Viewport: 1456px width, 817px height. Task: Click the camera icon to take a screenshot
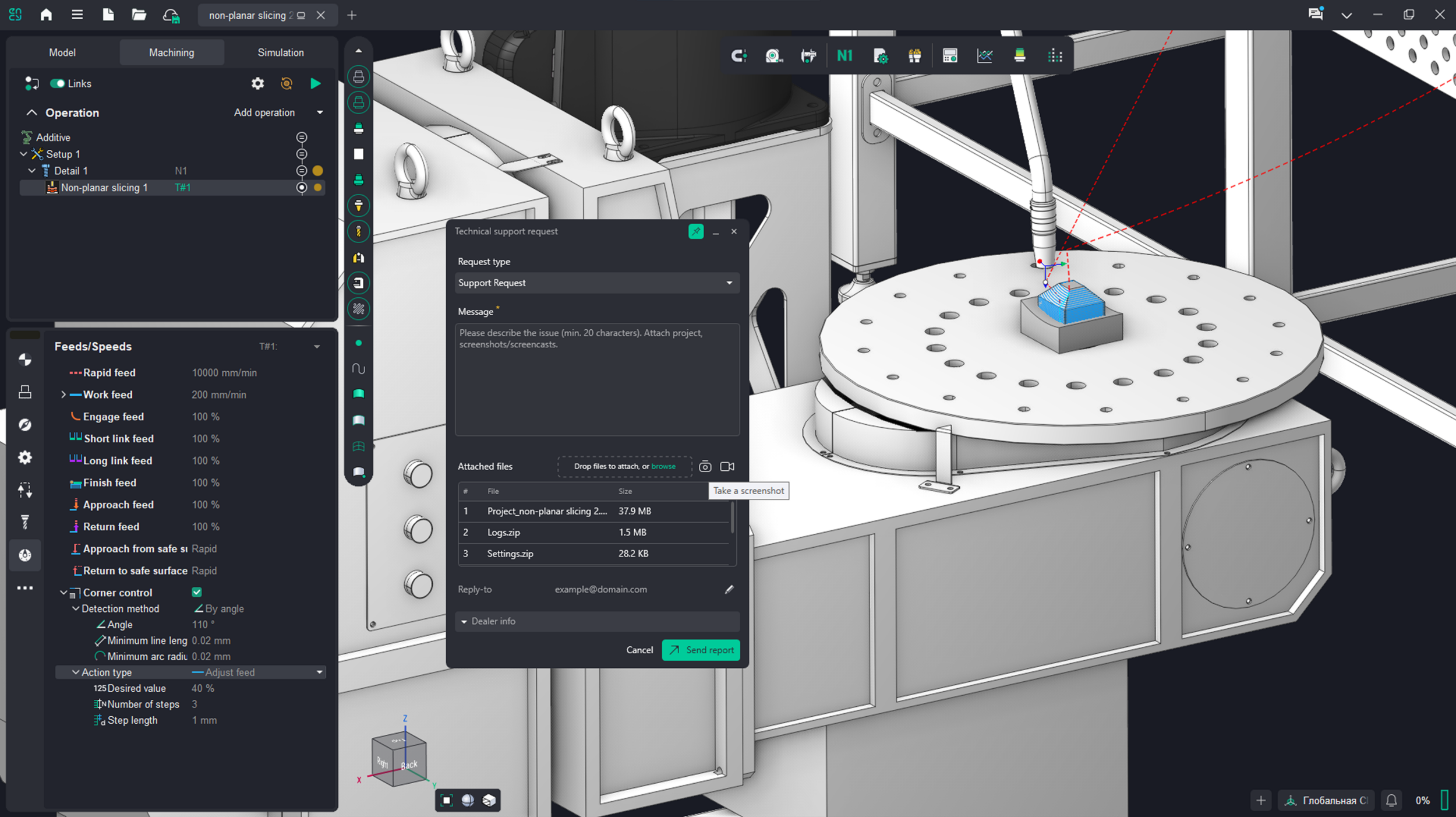705,466
